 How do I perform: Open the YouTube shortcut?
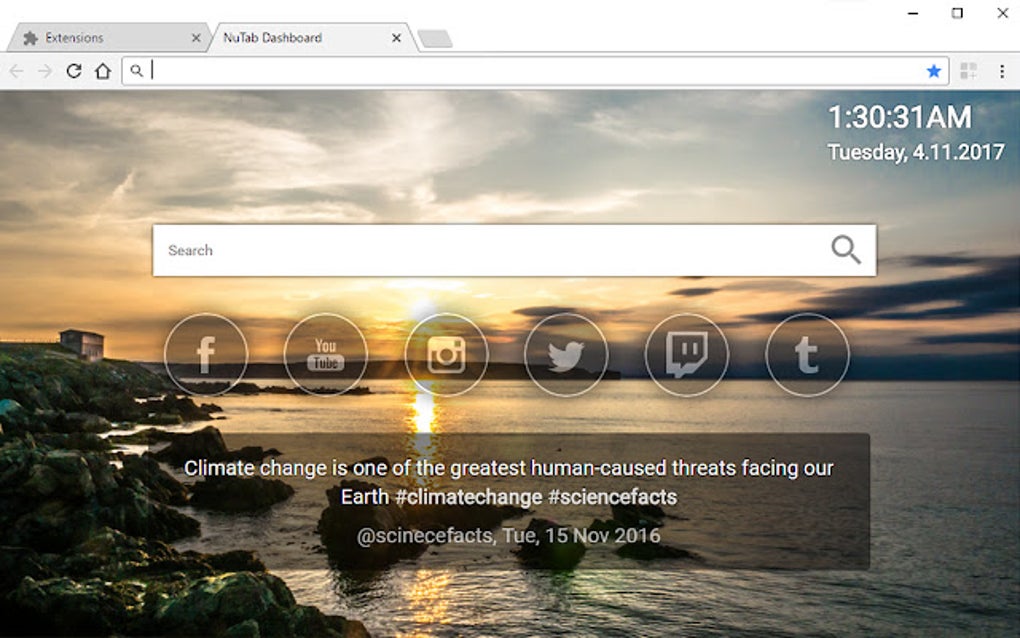click(x=326, y=355)
